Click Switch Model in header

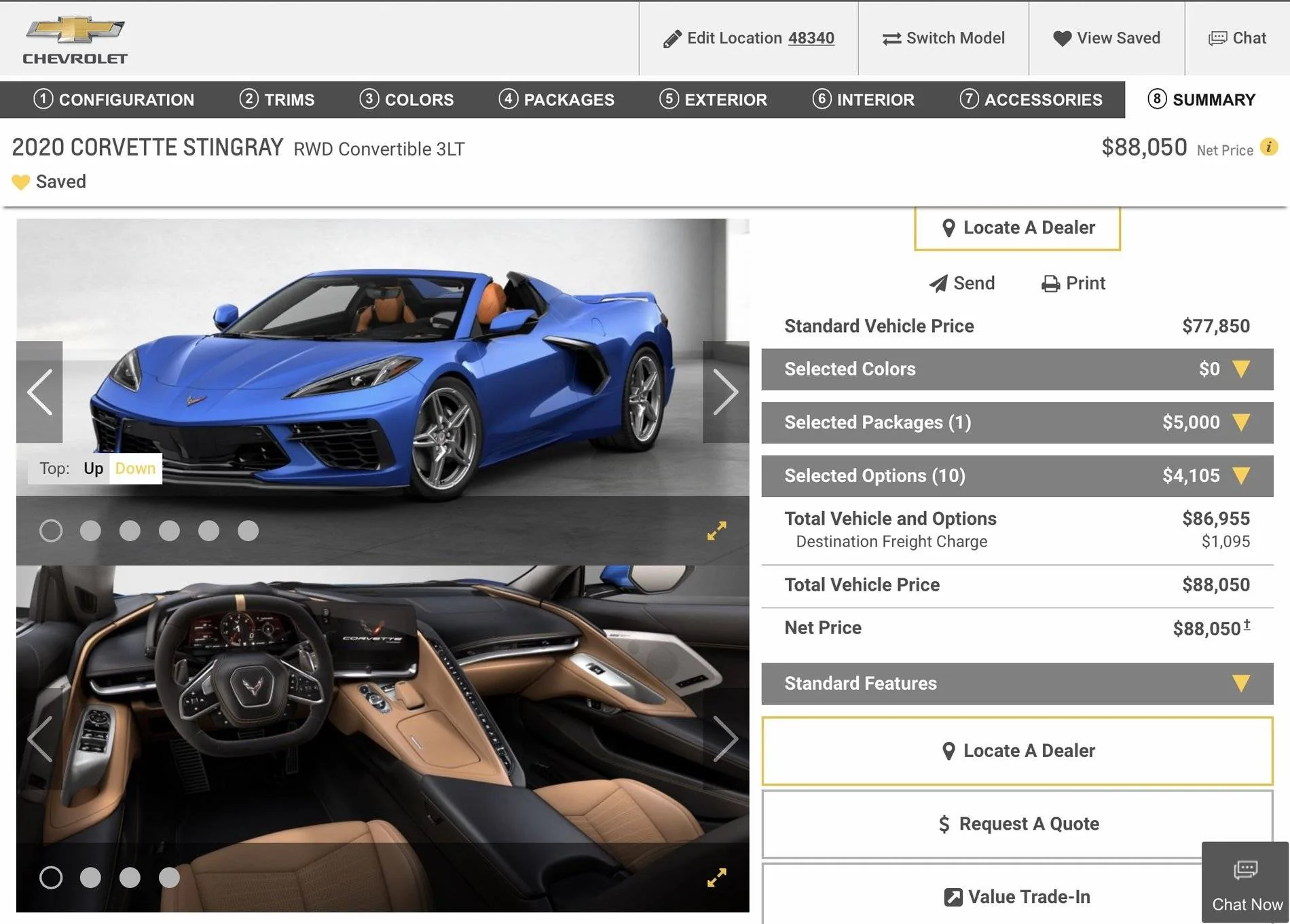pyautogui.click(x=944, y=38)
